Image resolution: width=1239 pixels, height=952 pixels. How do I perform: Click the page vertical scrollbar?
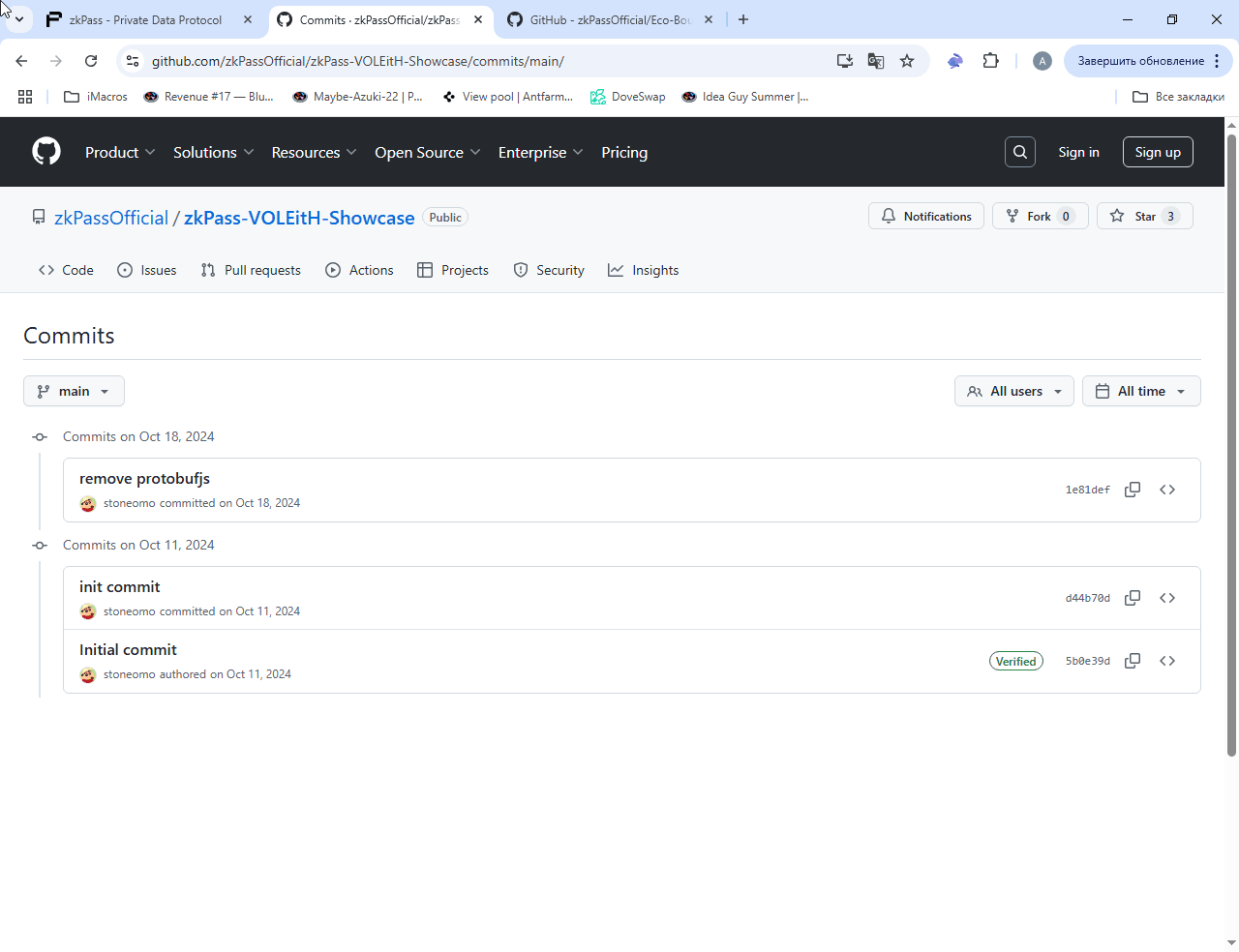click(1231, 445)
